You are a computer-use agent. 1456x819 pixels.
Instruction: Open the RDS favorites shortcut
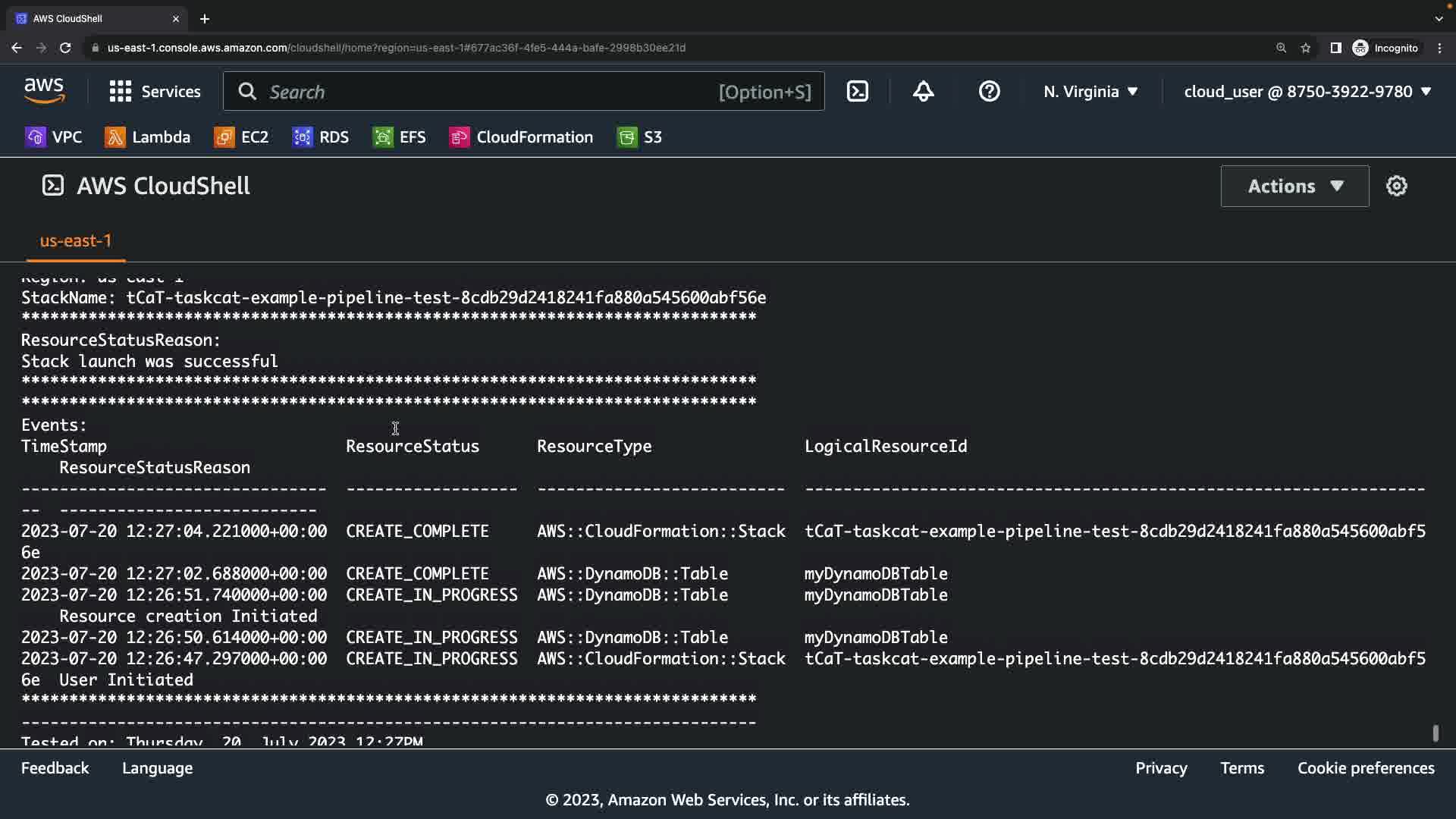pyautogui.click(x=321, y=137)
